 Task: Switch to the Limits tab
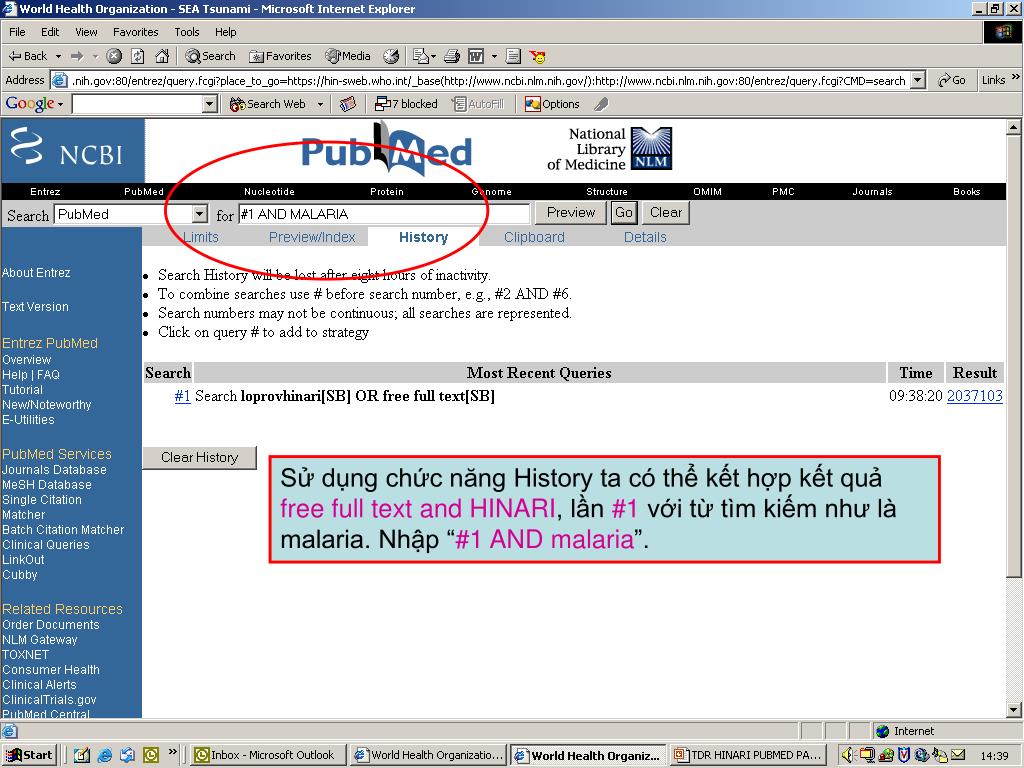200,237
